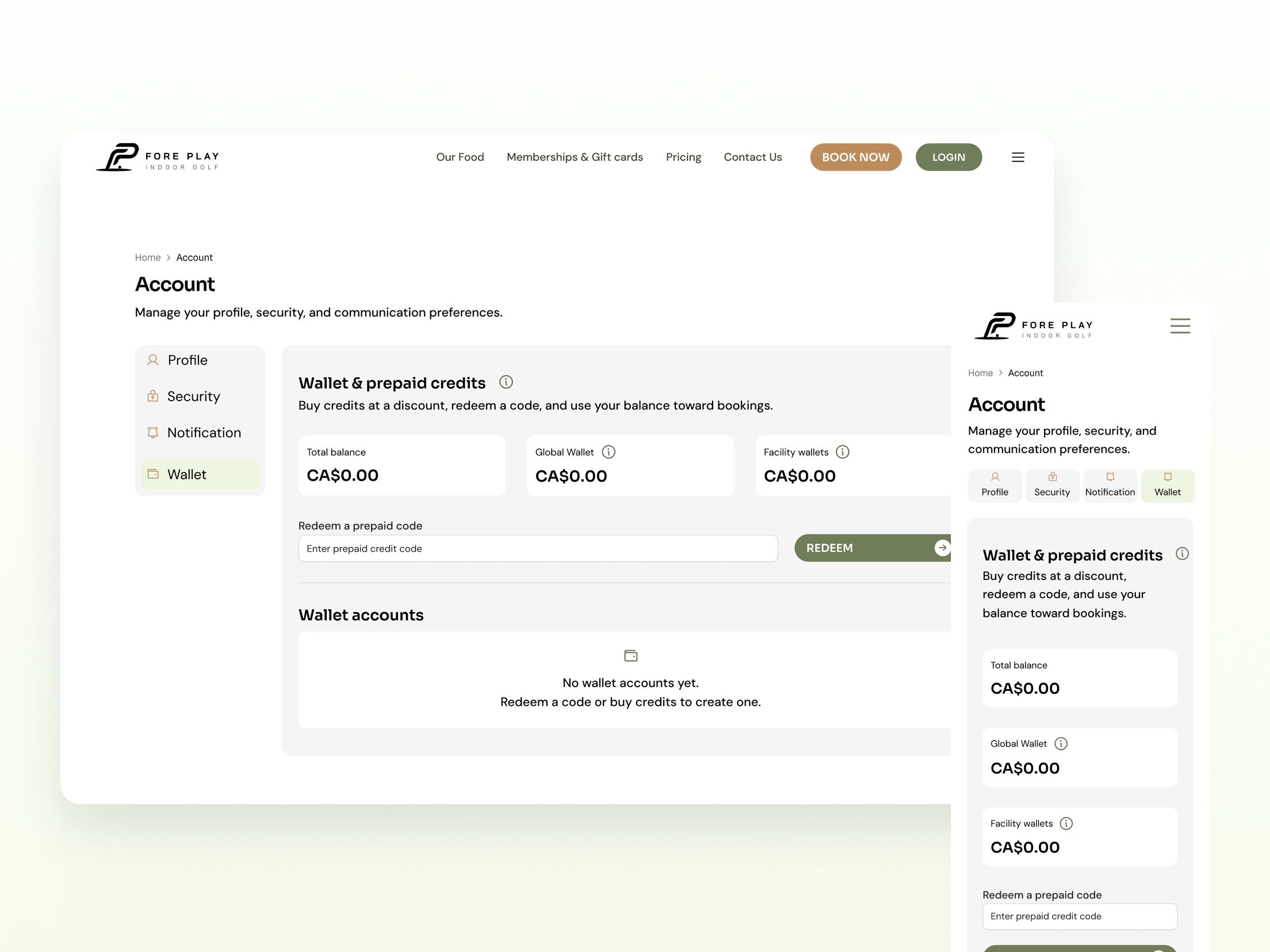
Task: Click the REDEEM button label
Action: [829, 548]
